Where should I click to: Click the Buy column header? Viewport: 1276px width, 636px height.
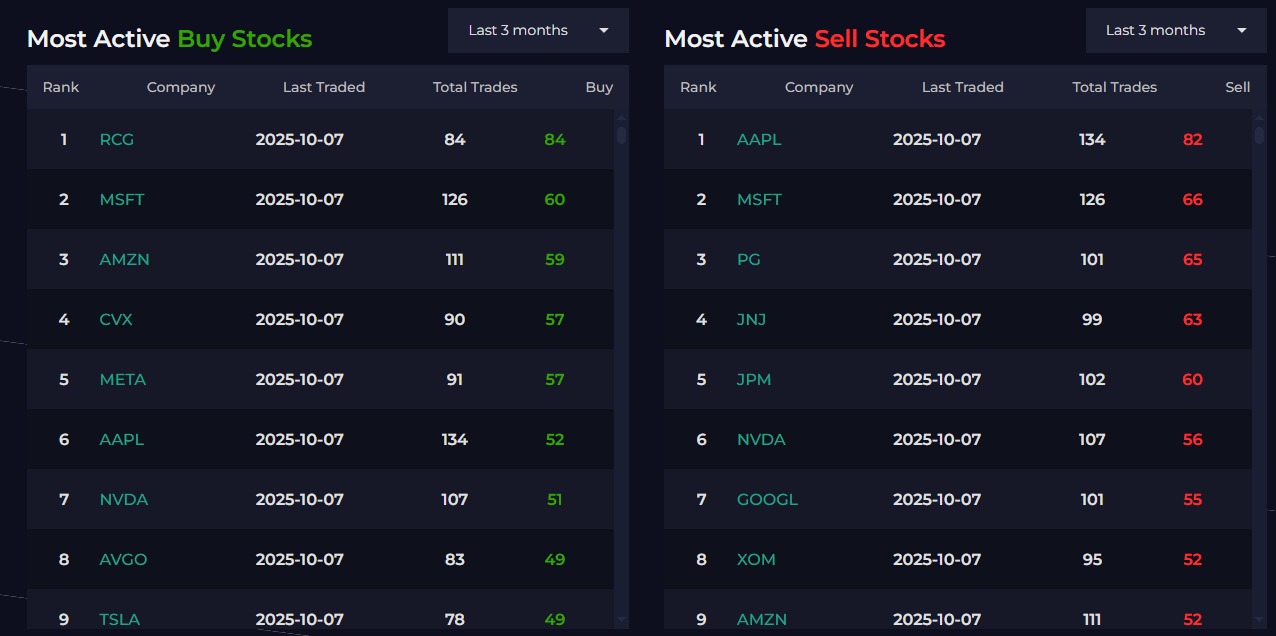point(599,87)
